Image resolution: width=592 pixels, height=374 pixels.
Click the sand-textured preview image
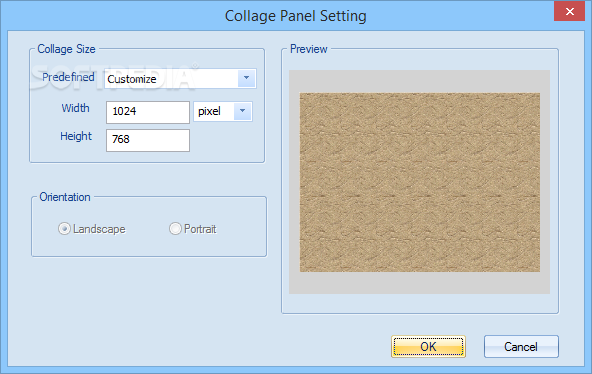pos(420,182)
